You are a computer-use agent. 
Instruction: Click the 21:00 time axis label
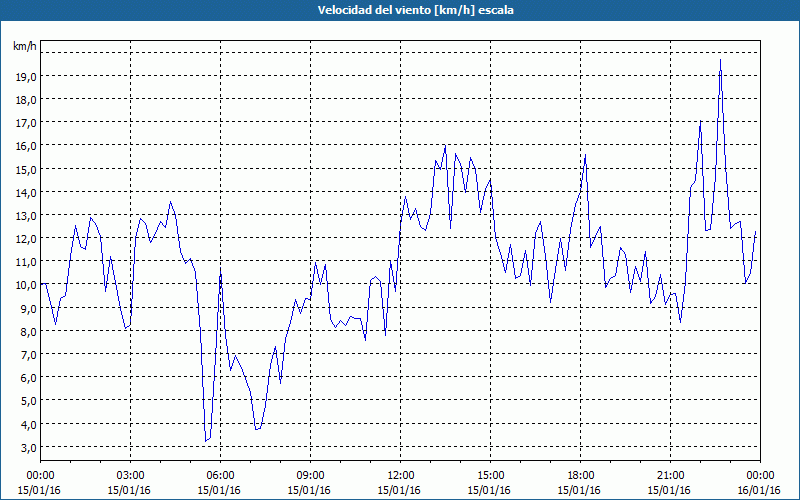point(670,476)
